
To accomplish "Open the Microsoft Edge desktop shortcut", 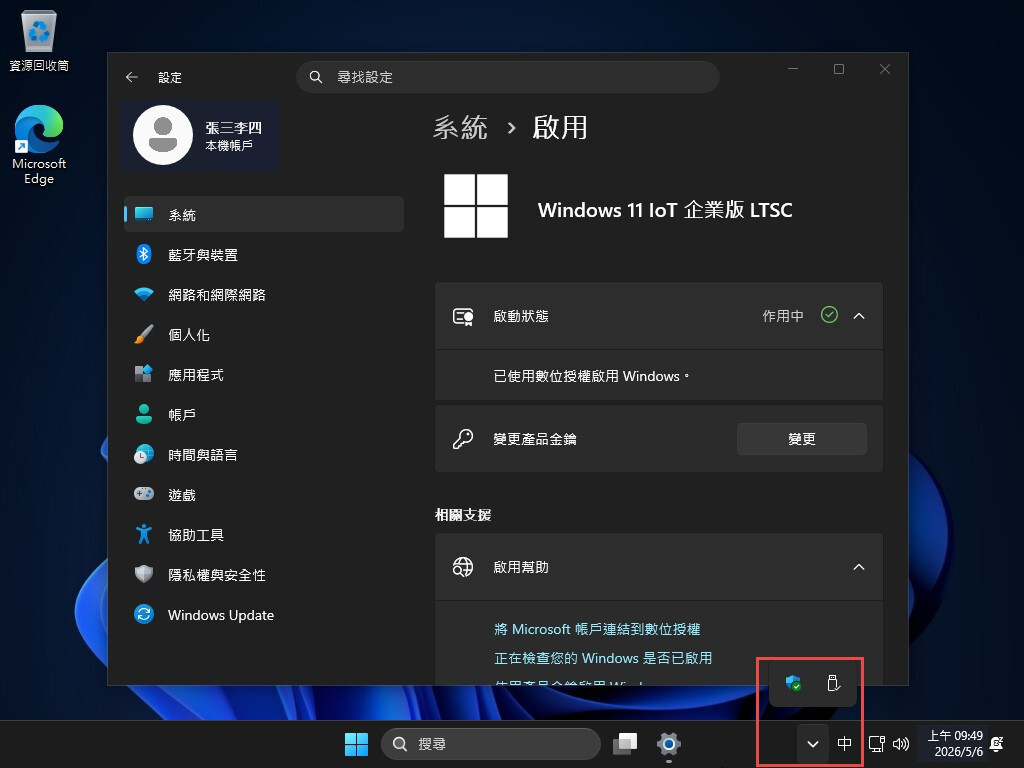I will pos(39,145).
